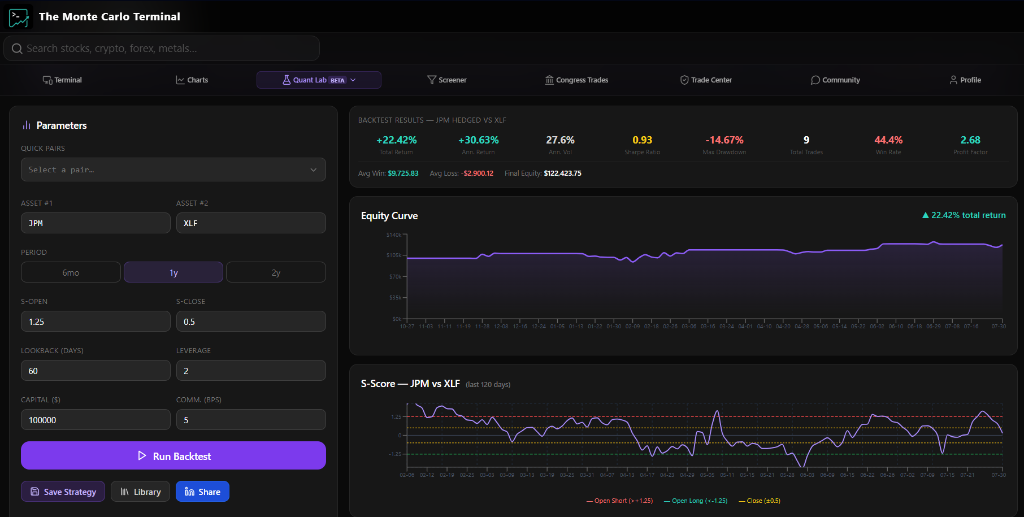Click the Open Long legend entry
This screenshot has width=1024, height=517.
tap(695, 501)
